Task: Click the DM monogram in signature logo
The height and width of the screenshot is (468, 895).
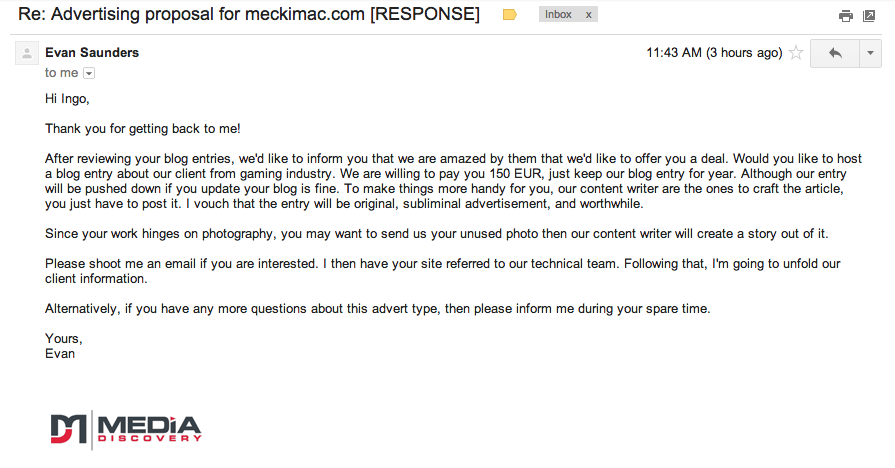Action: pos(68,429)
